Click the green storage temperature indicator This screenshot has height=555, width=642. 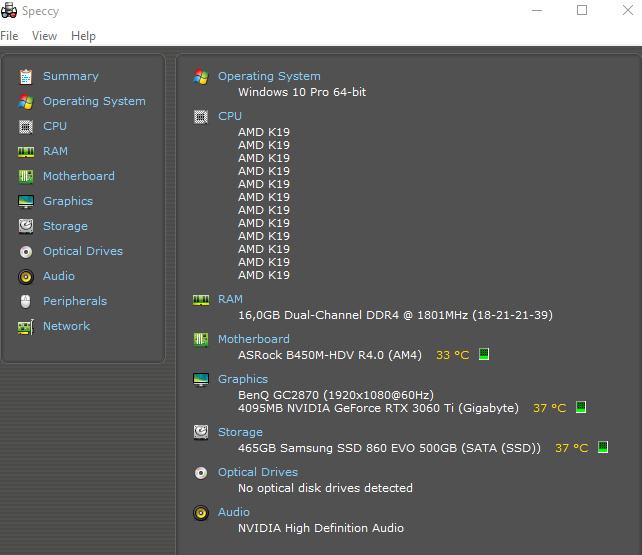click(603, 448)
